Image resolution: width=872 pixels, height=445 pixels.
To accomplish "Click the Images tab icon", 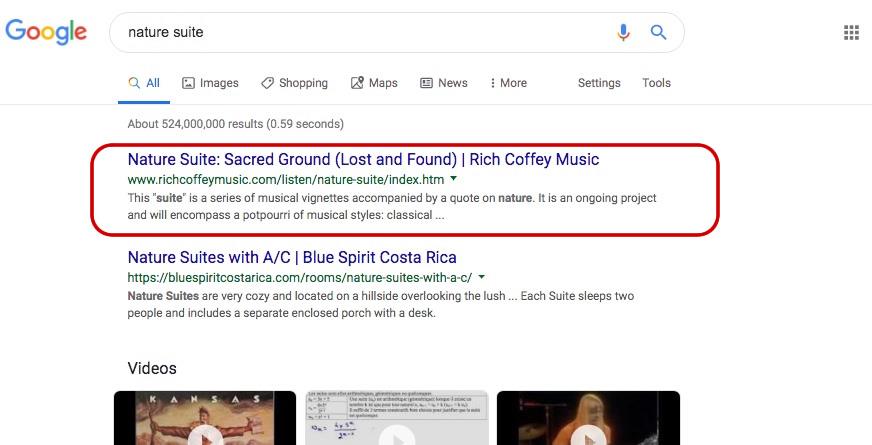I will (x=188, y=83).
